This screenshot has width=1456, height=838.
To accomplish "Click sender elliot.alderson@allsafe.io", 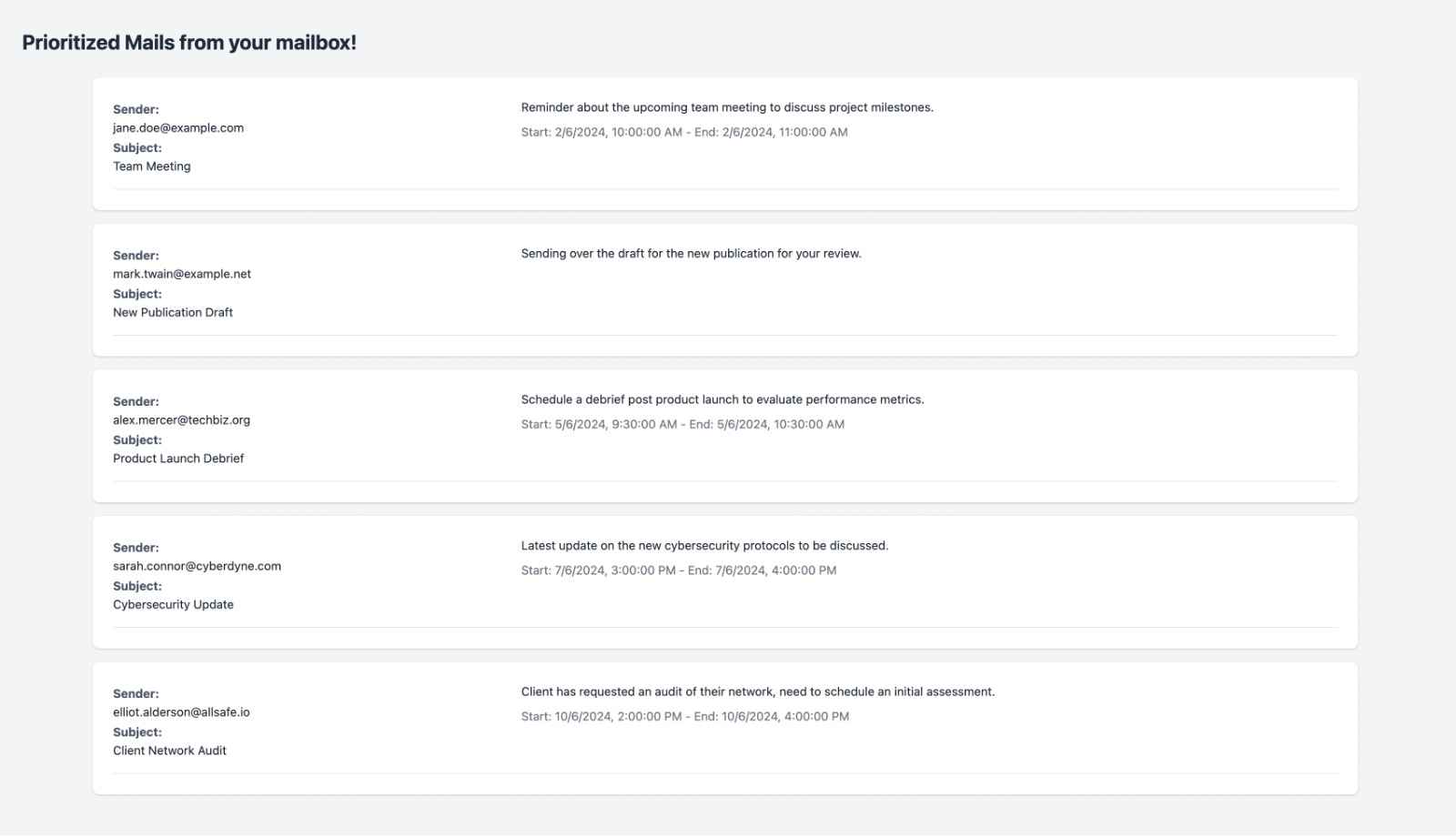I will point(181,712).
